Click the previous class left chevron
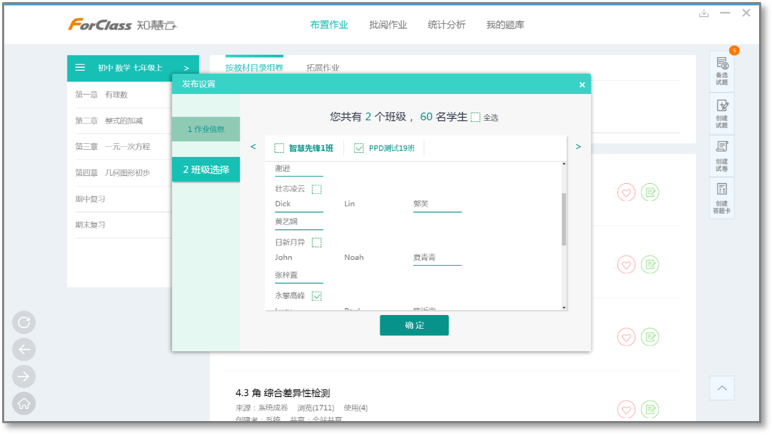The image size is (772, 435). click(253, 147)
